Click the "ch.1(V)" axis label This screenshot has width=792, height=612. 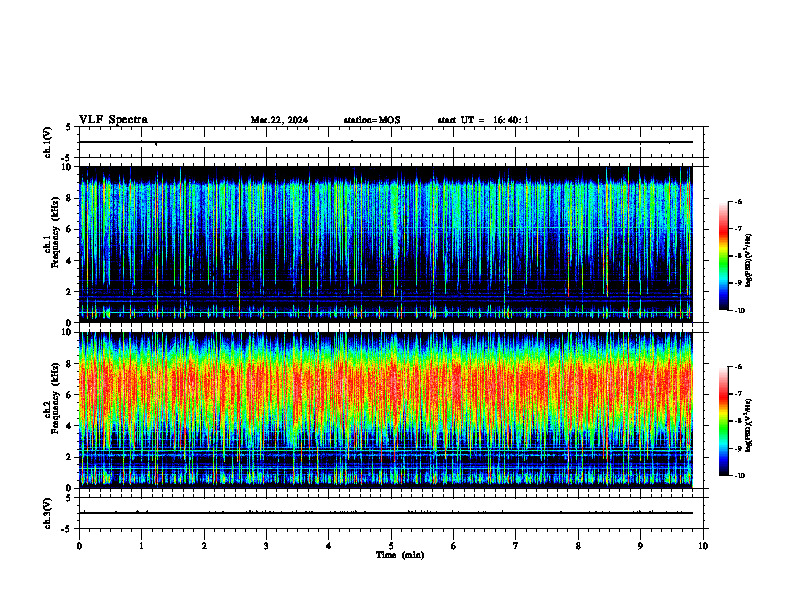click(x=48, y=142)
